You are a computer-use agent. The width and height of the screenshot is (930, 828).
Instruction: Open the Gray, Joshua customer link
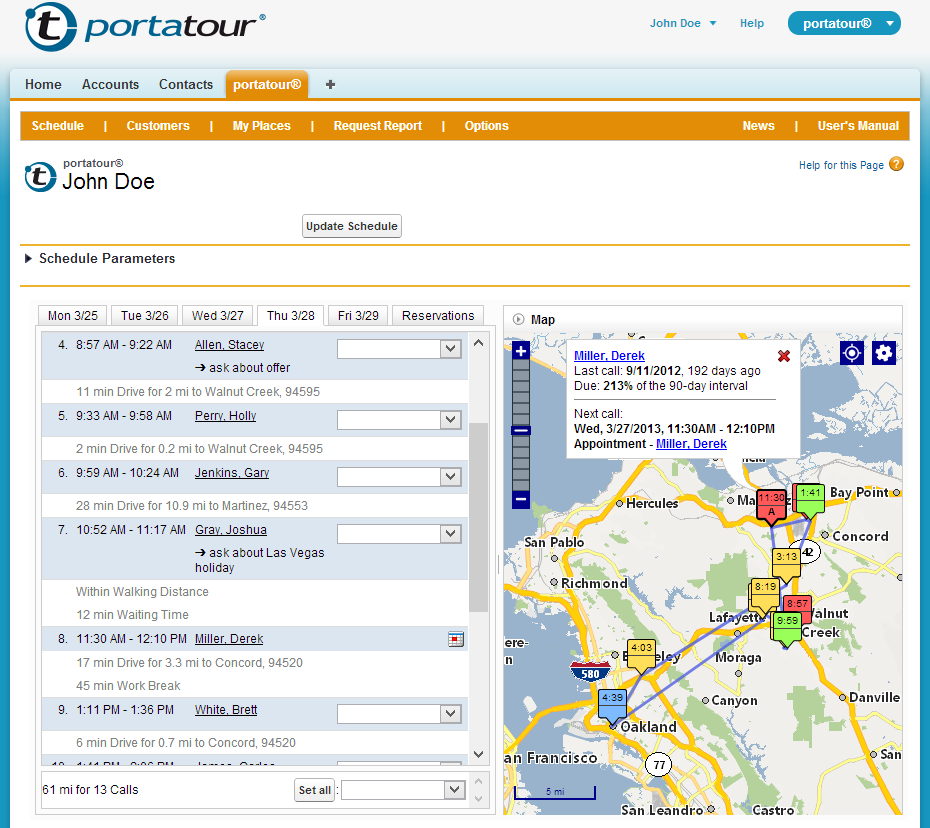pyautogui.click(x=231, y=530)
